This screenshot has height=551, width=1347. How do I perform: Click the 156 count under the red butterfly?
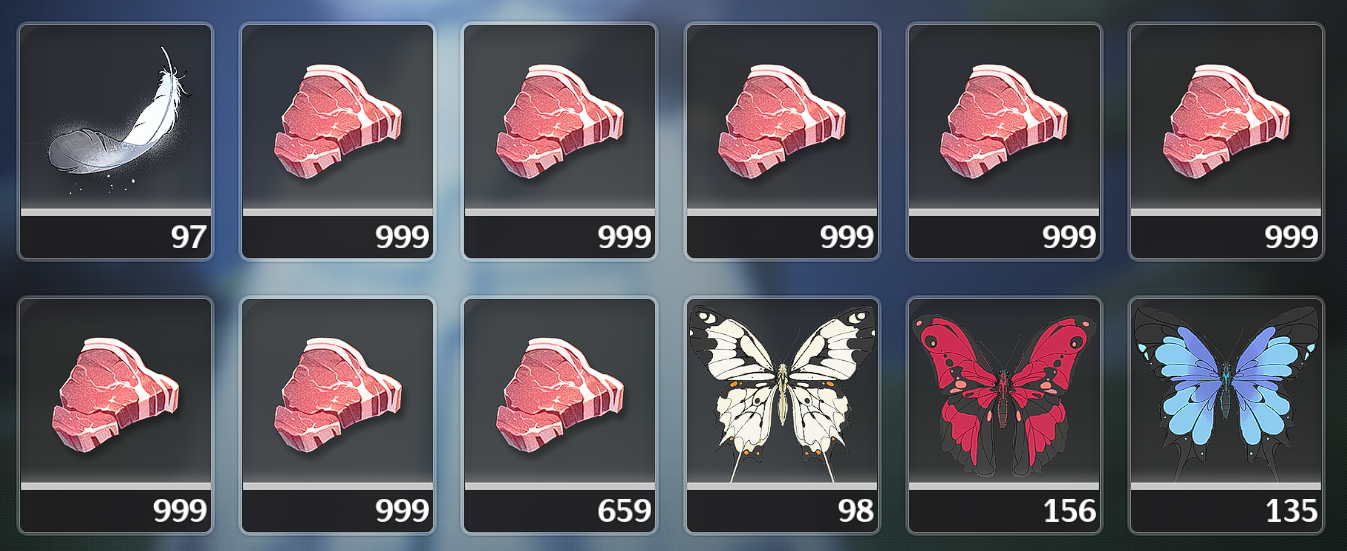[x=1070, y=511]
